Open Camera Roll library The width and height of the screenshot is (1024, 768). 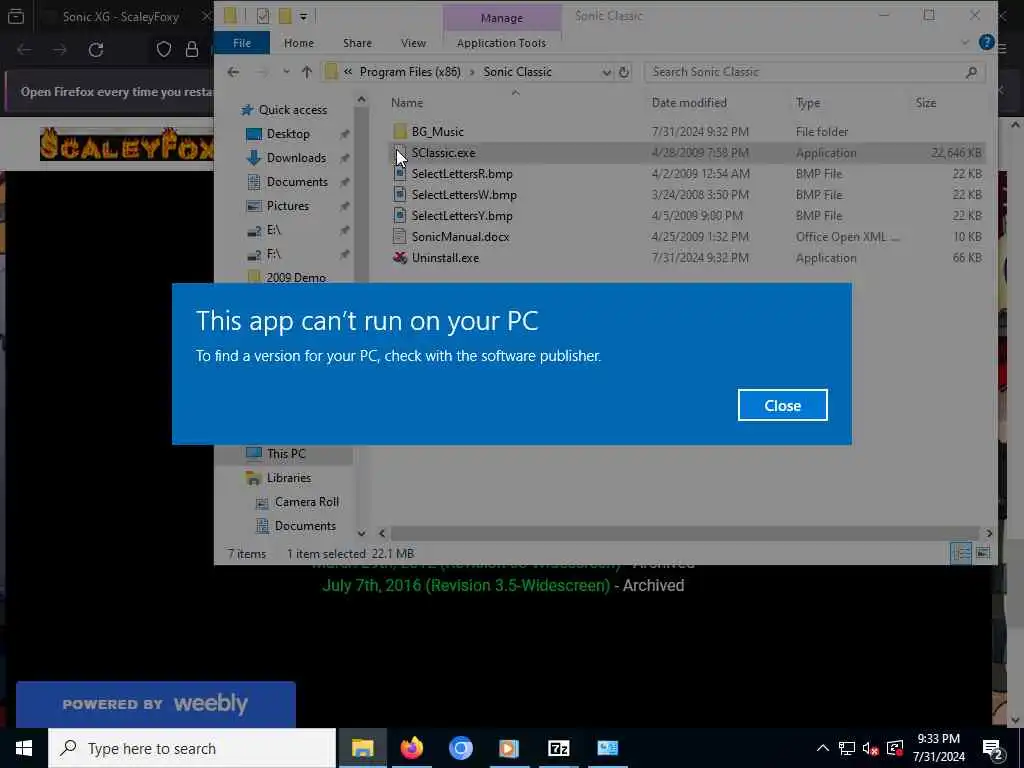pyautogui.click(x=306, y=502)
